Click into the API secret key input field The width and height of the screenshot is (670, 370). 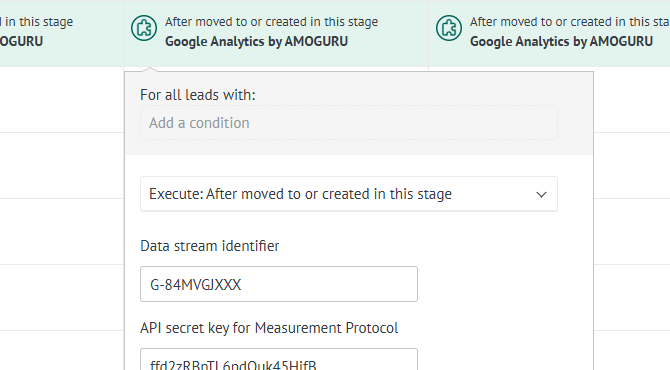pos(279,359)
